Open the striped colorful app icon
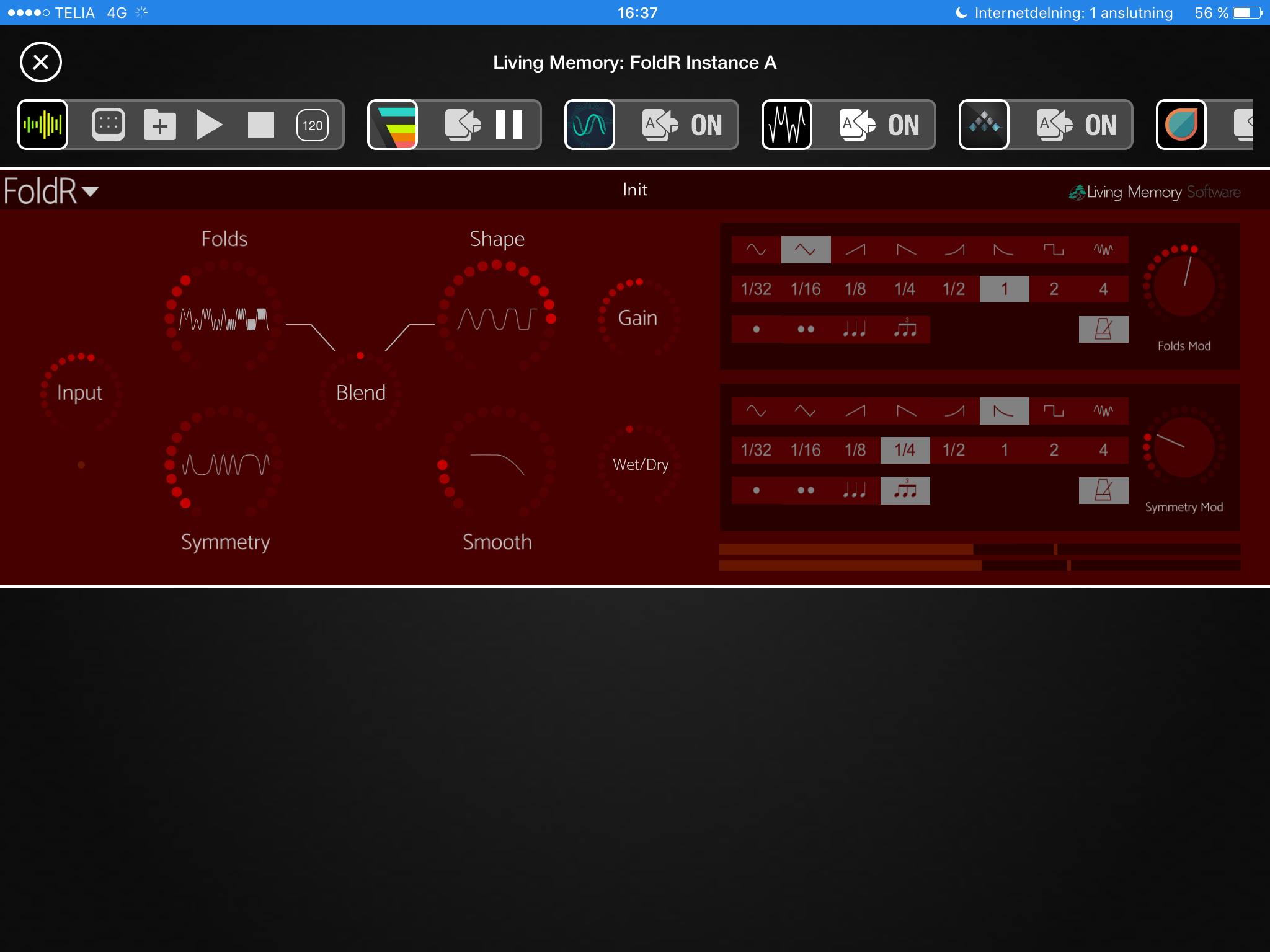The height and width of the screenshot is (952, 1270). pos(393,125)
